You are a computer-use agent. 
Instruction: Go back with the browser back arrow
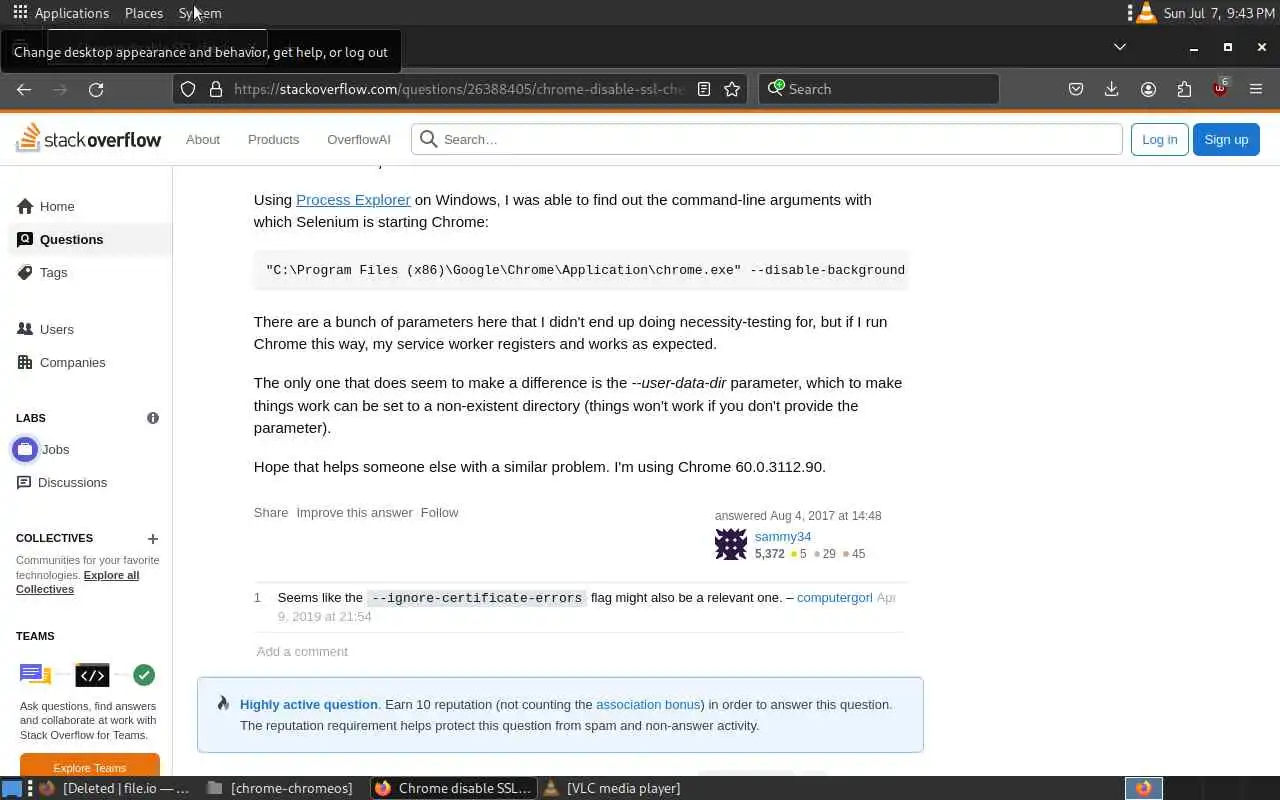24,89
